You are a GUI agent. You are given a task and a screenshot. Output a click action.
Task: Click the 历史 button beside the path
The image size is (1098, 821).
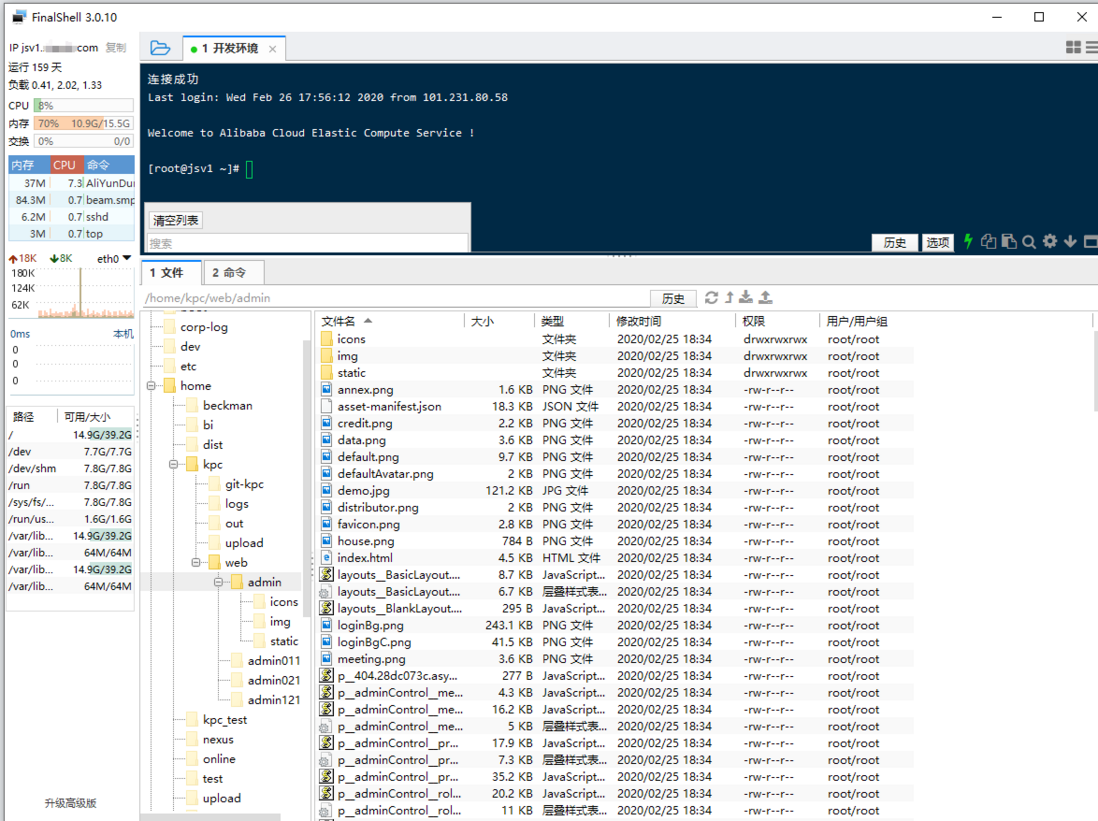coord(673,298)
